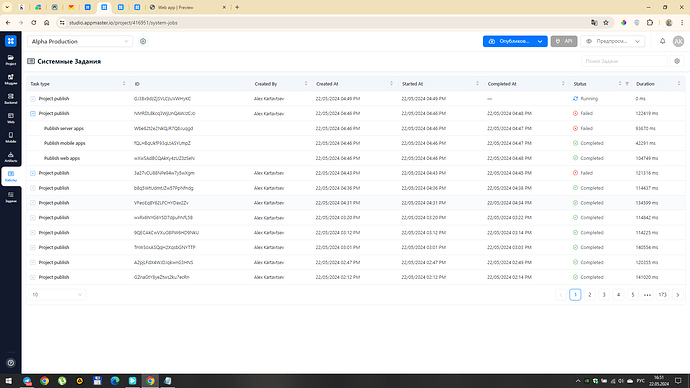This screenshot has width=690, height=388.
Task: Expand the running Project publish row
Action: click(33, 99)
